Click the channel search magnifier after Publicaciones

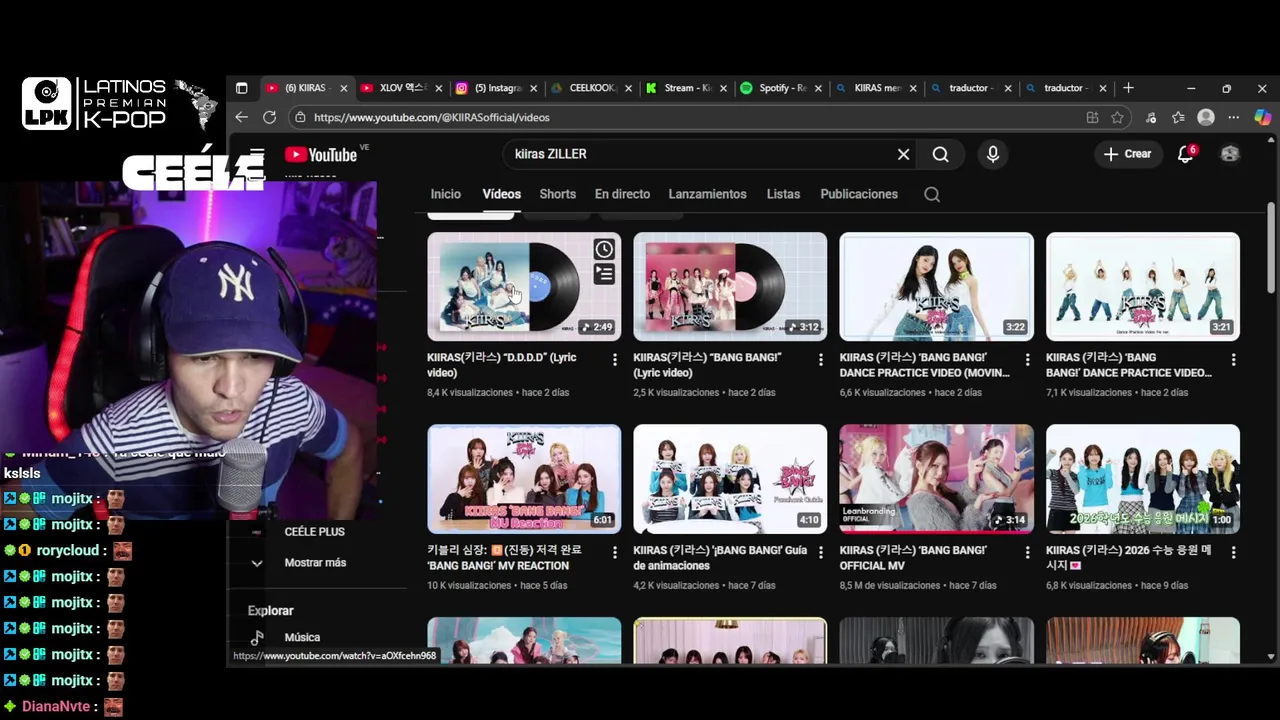[x=932, y=194]
